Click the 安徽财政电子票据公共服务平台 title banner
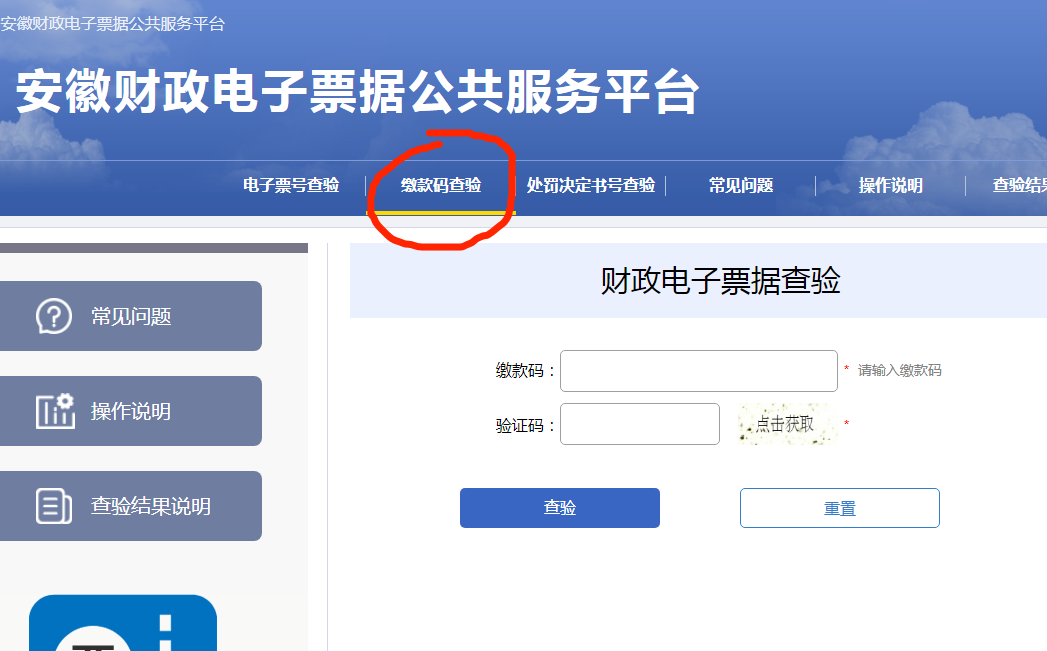 pos(357,91)
